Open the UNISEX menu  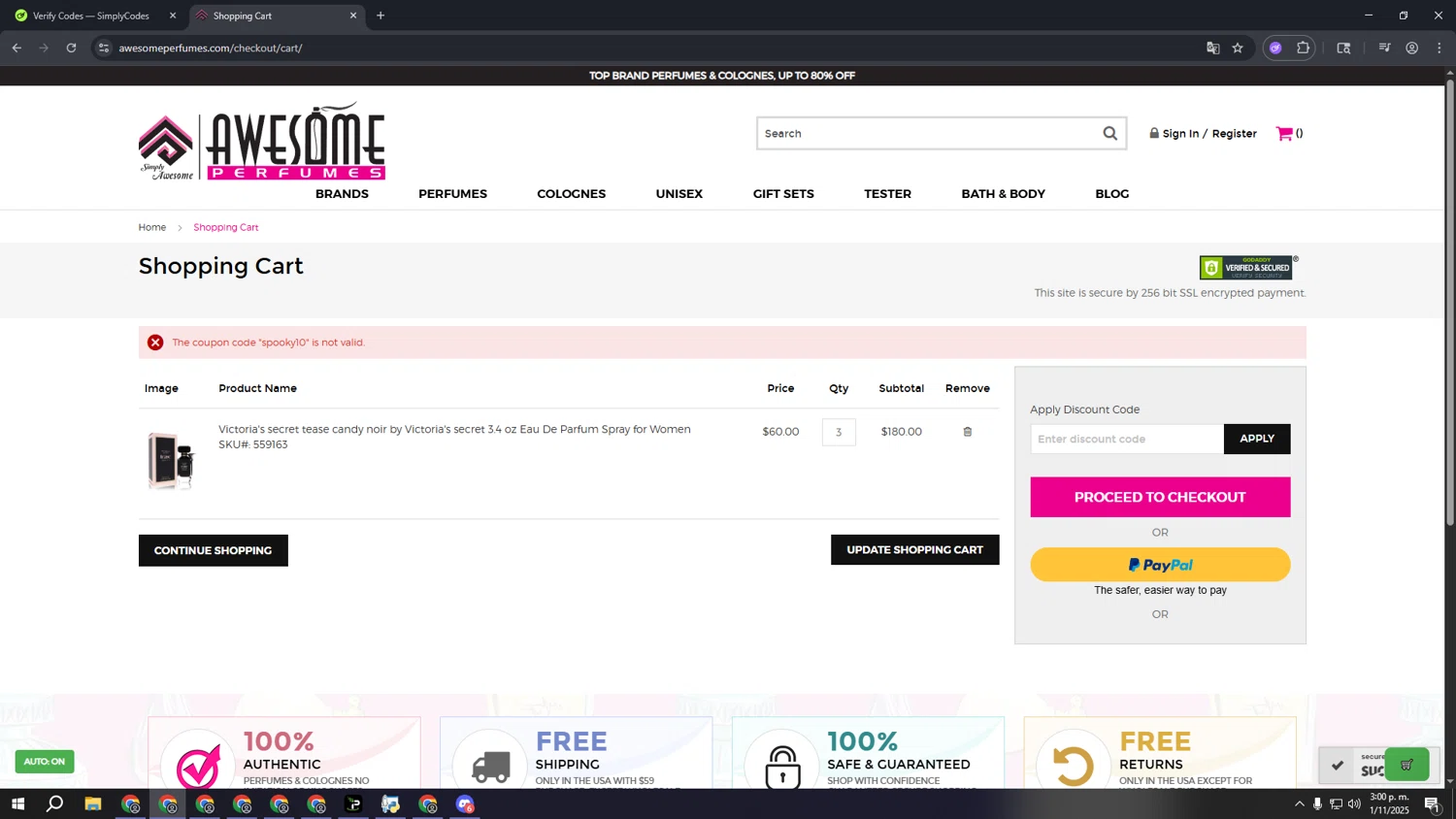(x=678, y=194)
